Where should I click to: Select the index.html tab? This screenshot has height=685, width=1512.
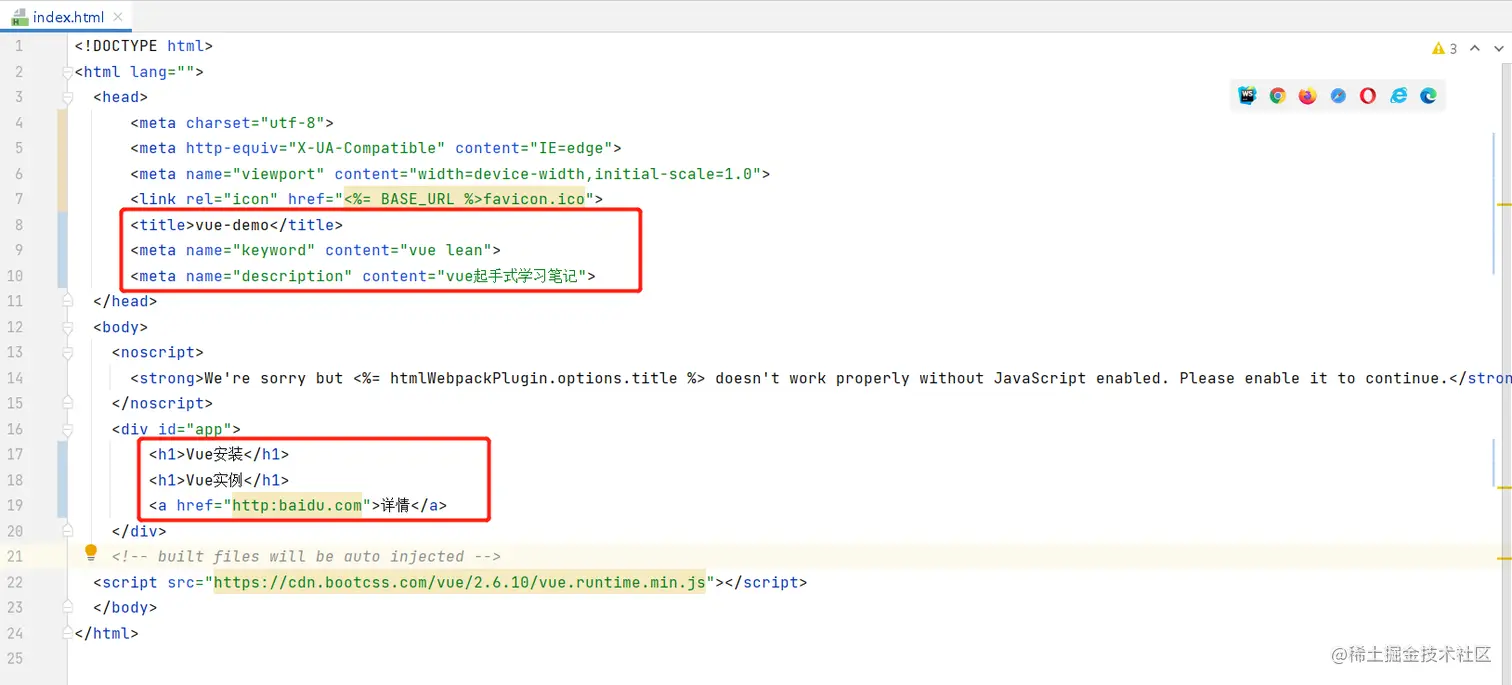[65, 16]
